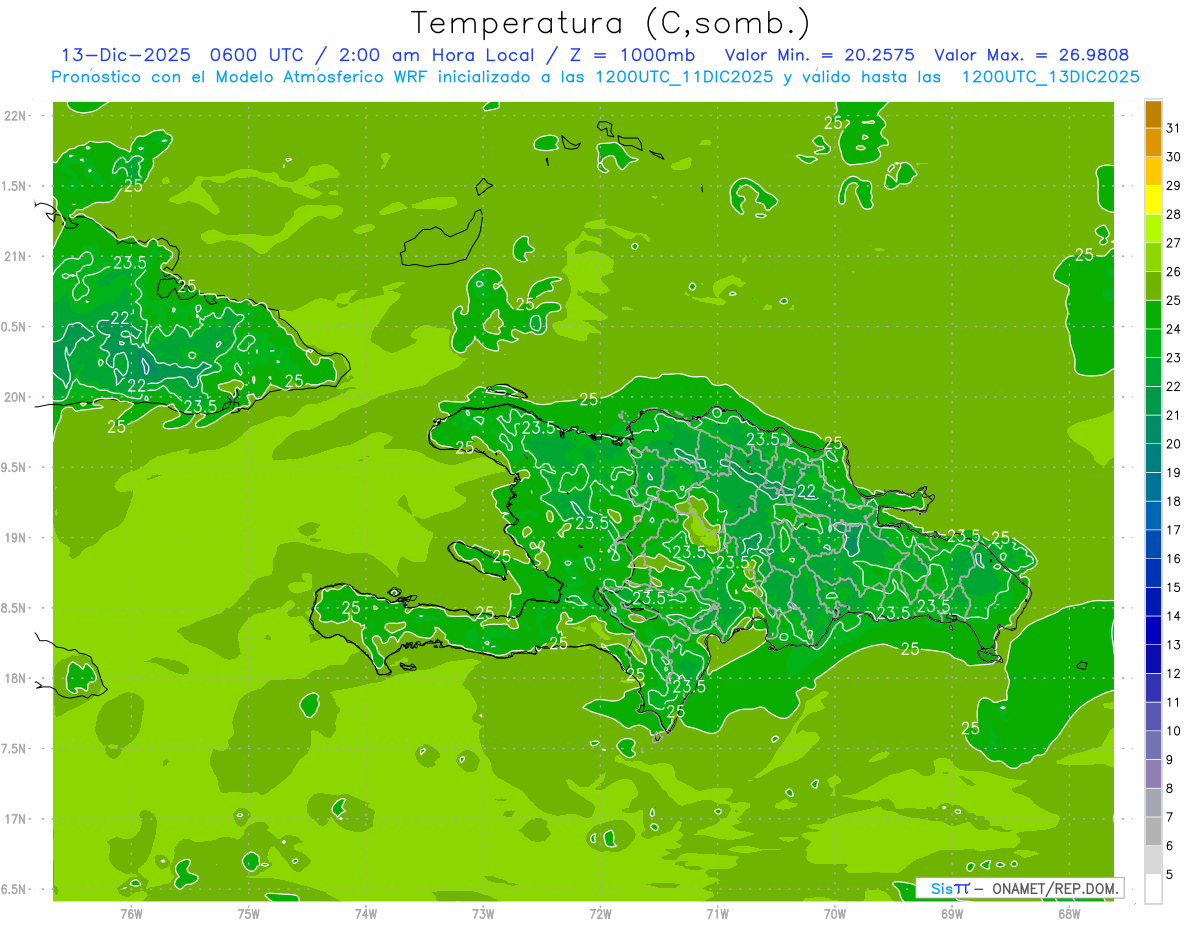Click the "76W" longitude axis label

click(x=131, y=913)
